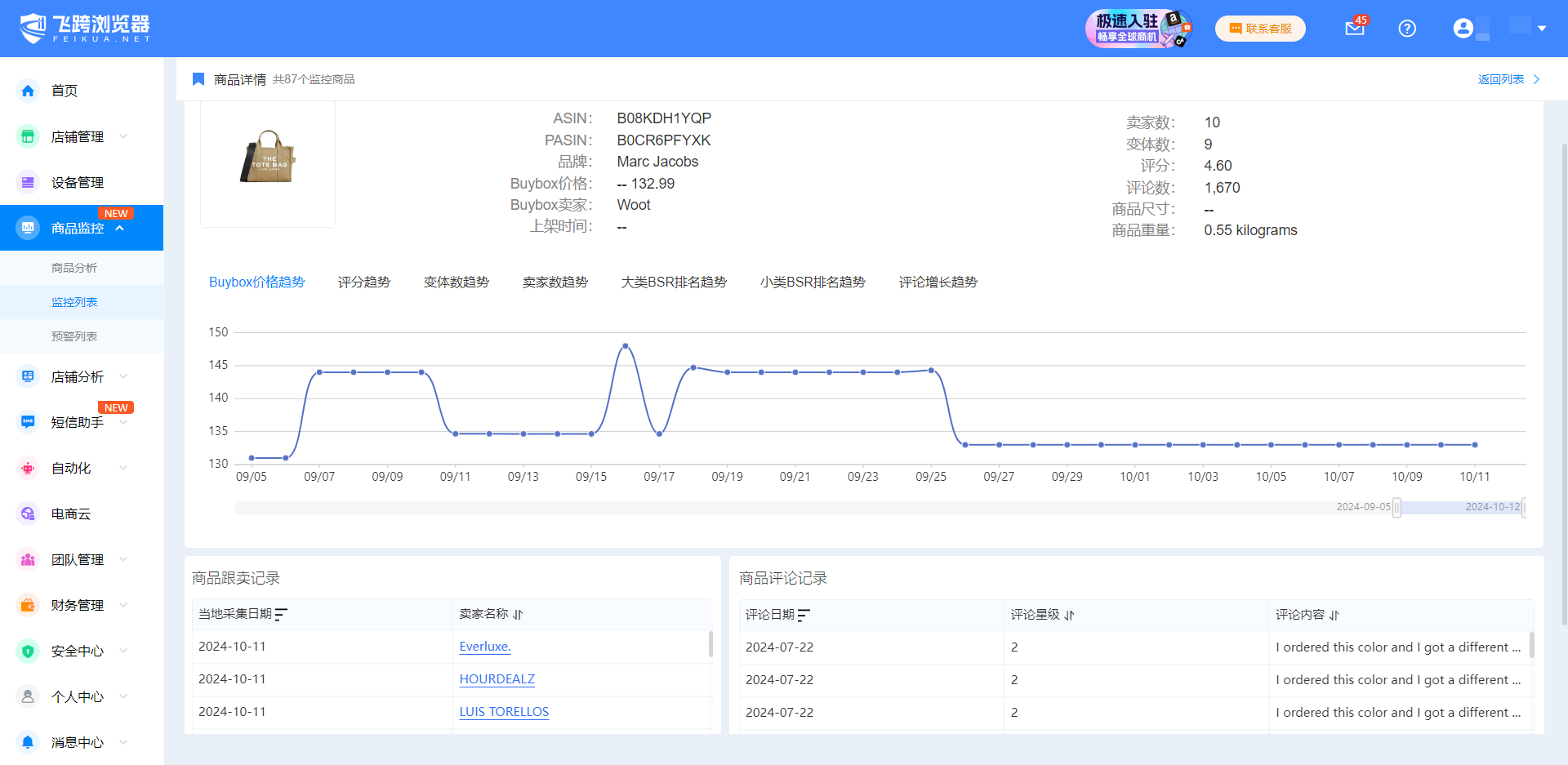Image resolution: width=1568 pixels, height=765 pixels.
Task: Click the 返回列表 link
Action: tap(1508, 79)
